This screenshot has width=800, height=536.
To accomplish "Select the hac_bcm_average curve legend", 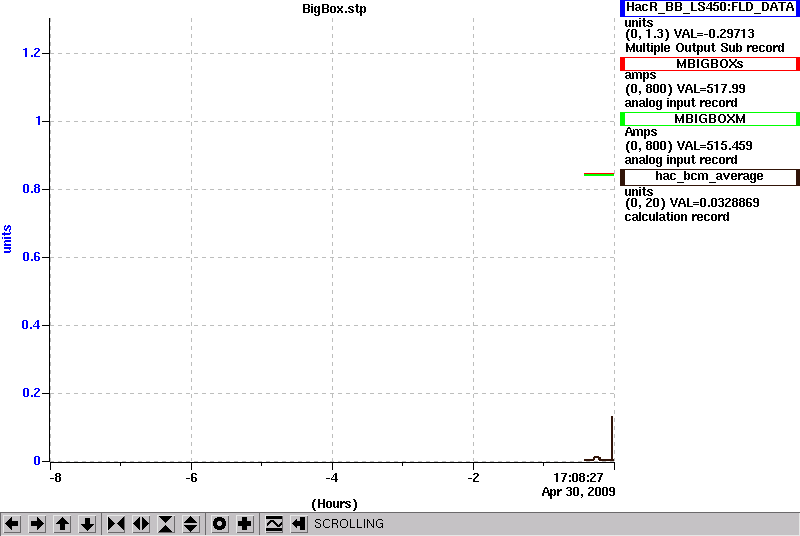I will 710,176.
